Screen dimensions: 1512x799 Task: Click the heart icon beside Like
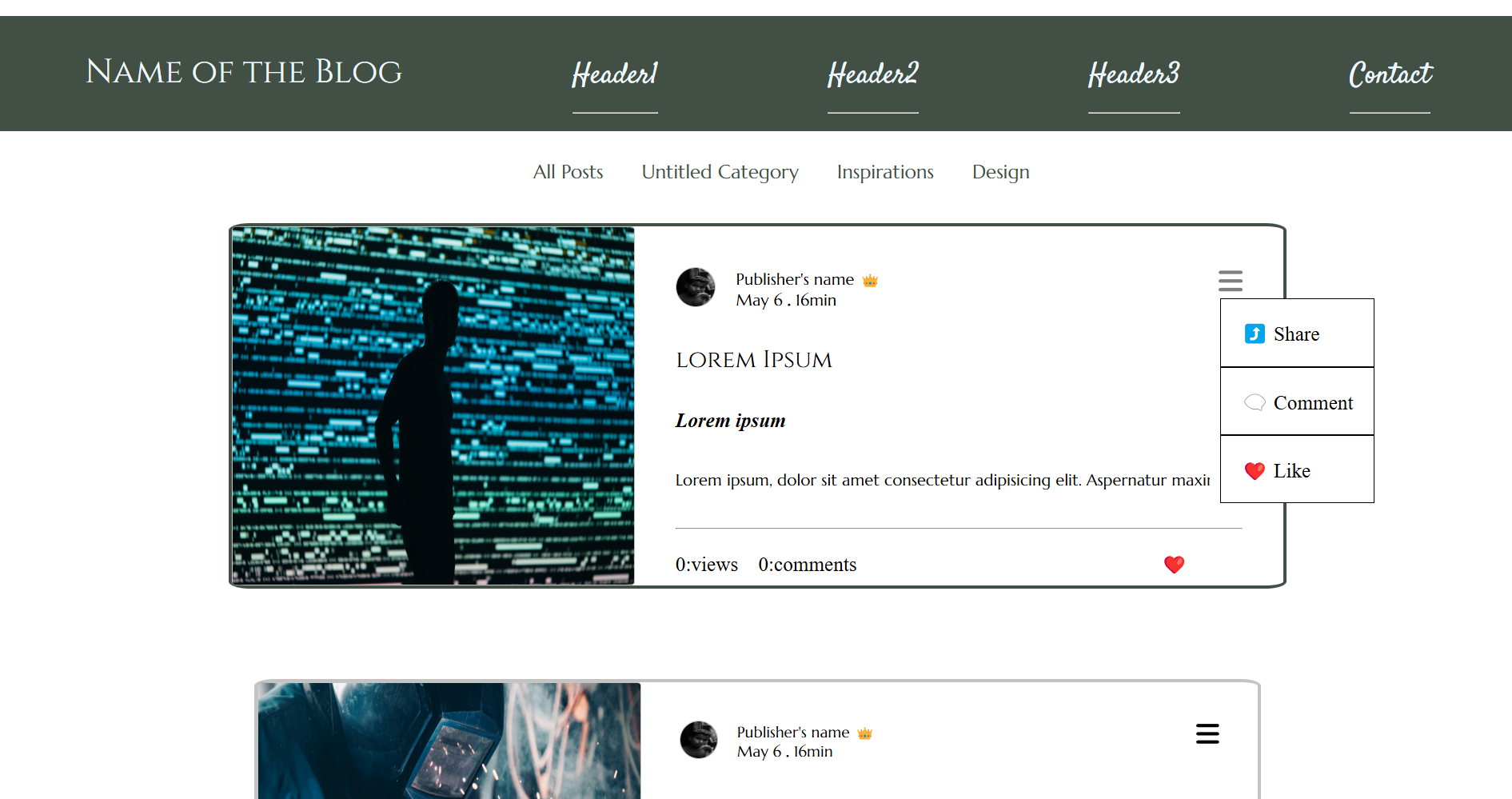1255,471
